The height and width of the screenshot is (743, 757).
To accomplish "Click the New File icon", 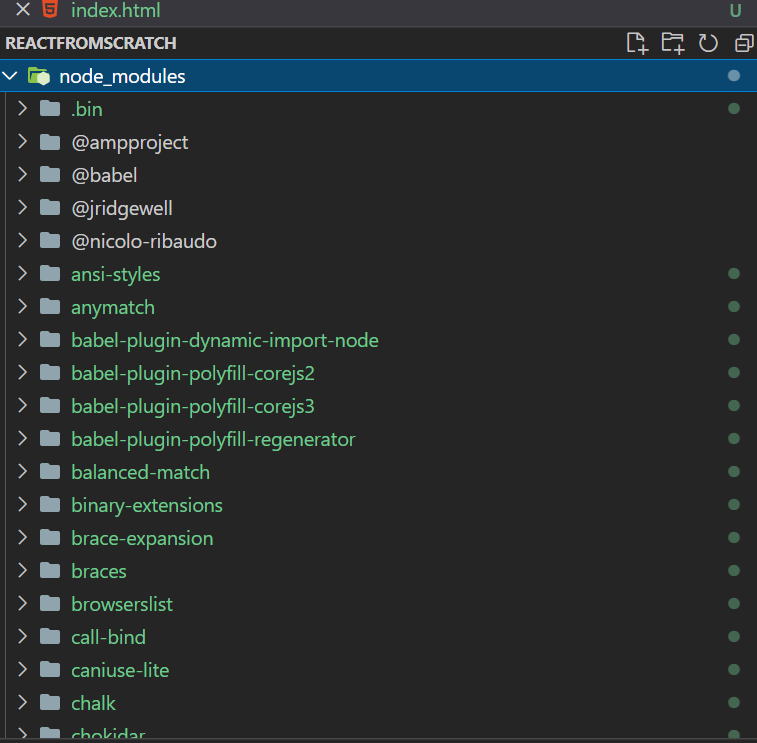I will click(637, 43).
